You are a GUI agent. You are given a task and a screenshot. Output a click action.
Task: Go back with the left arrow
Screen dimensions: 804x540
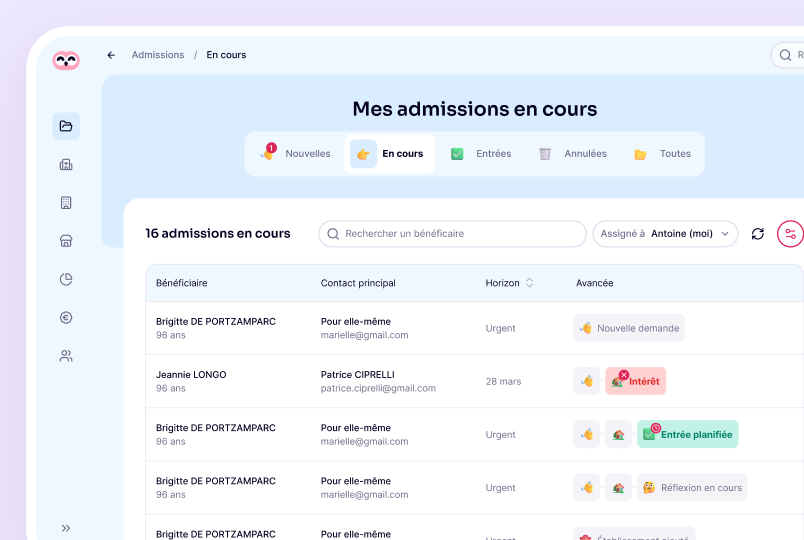pos(111,55)
